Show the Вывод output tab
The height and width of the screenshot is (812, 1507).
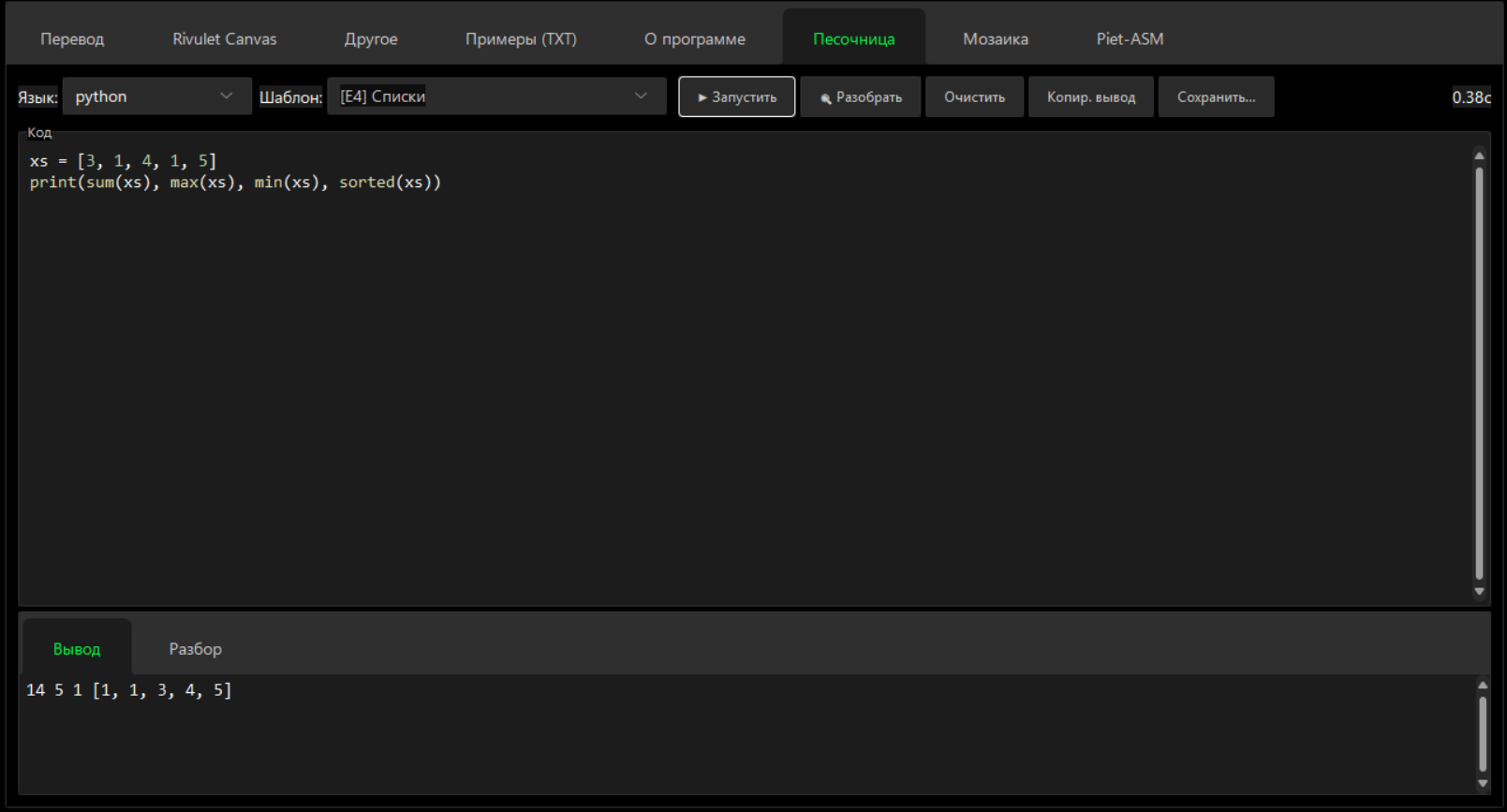(77, 648)
